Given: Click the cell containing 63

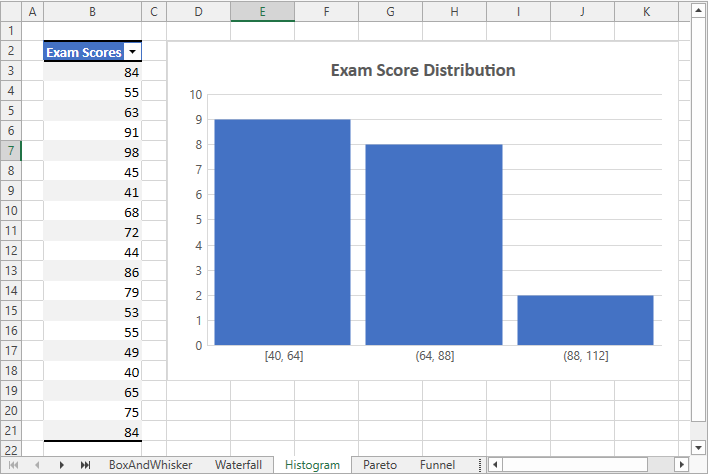Looking at the screenshot, I should pos(93,112).
